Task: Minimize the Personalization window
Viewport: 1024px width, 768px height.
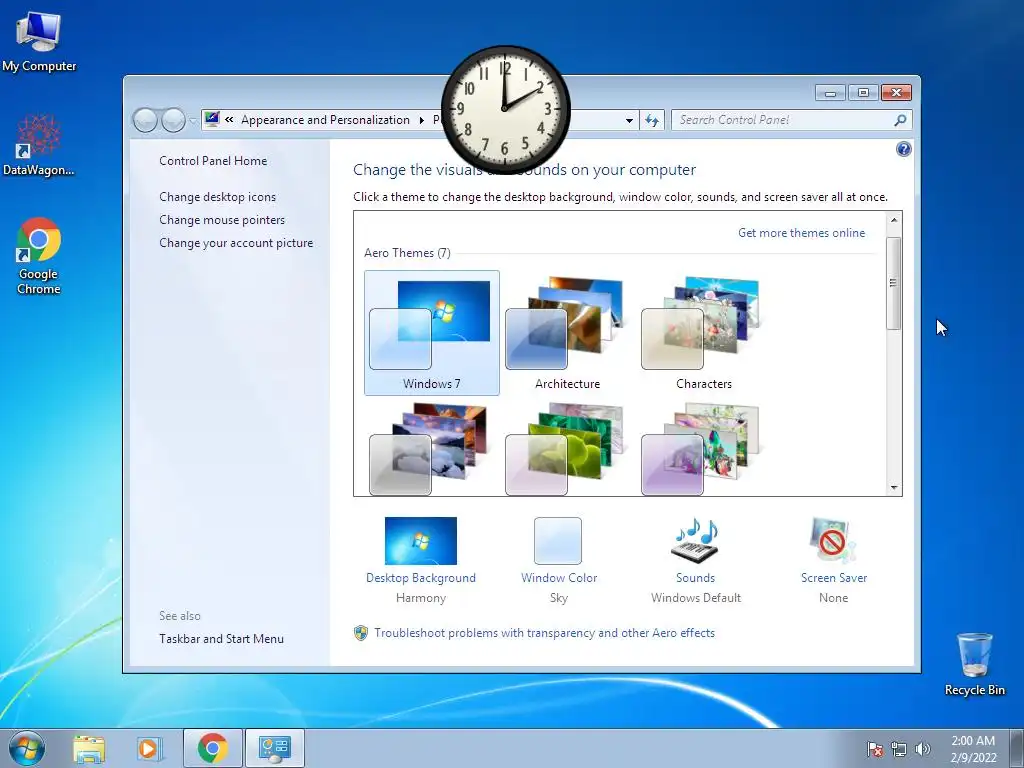Action: coord(830,93)
